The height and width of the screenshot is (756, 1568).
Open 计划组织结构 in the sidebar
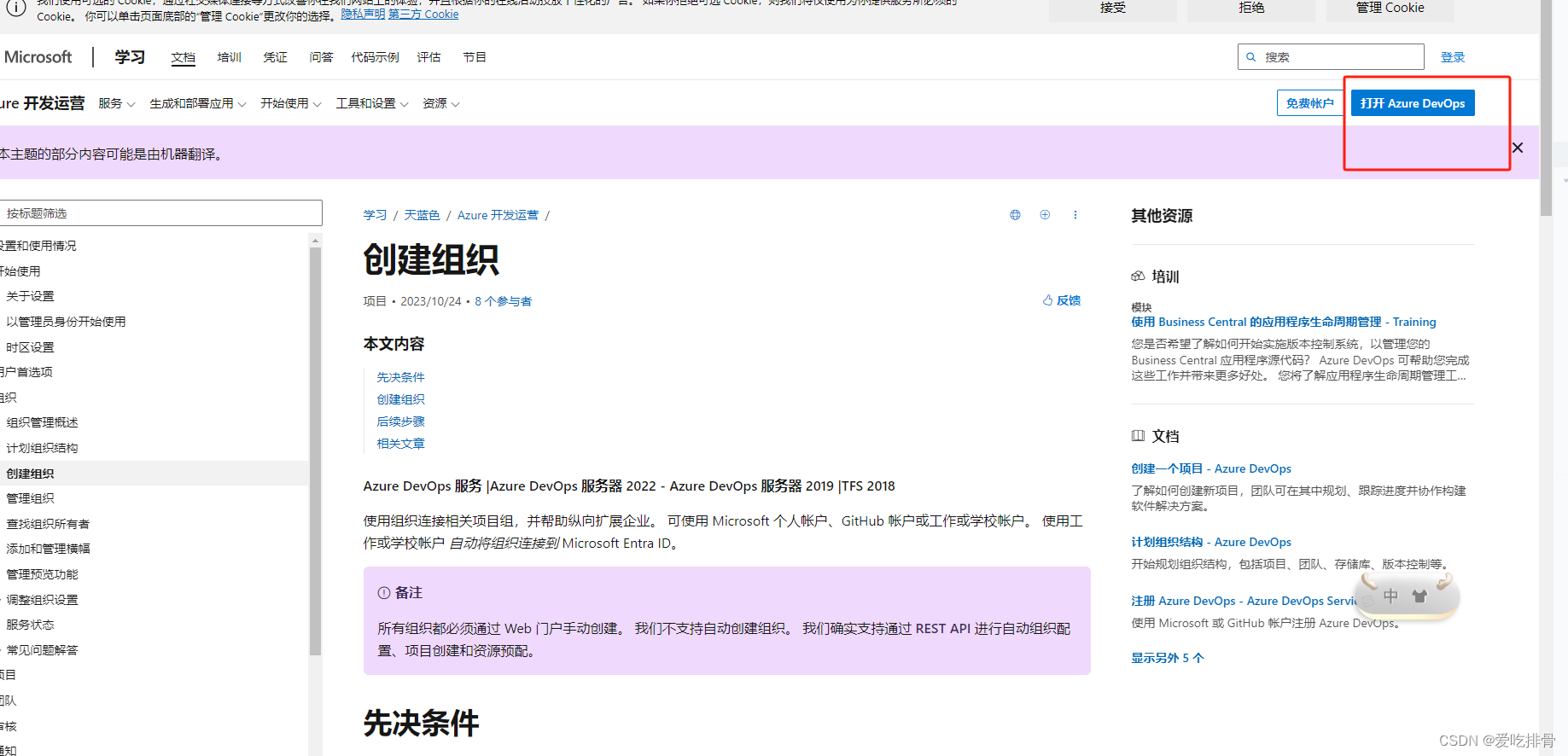42,448
